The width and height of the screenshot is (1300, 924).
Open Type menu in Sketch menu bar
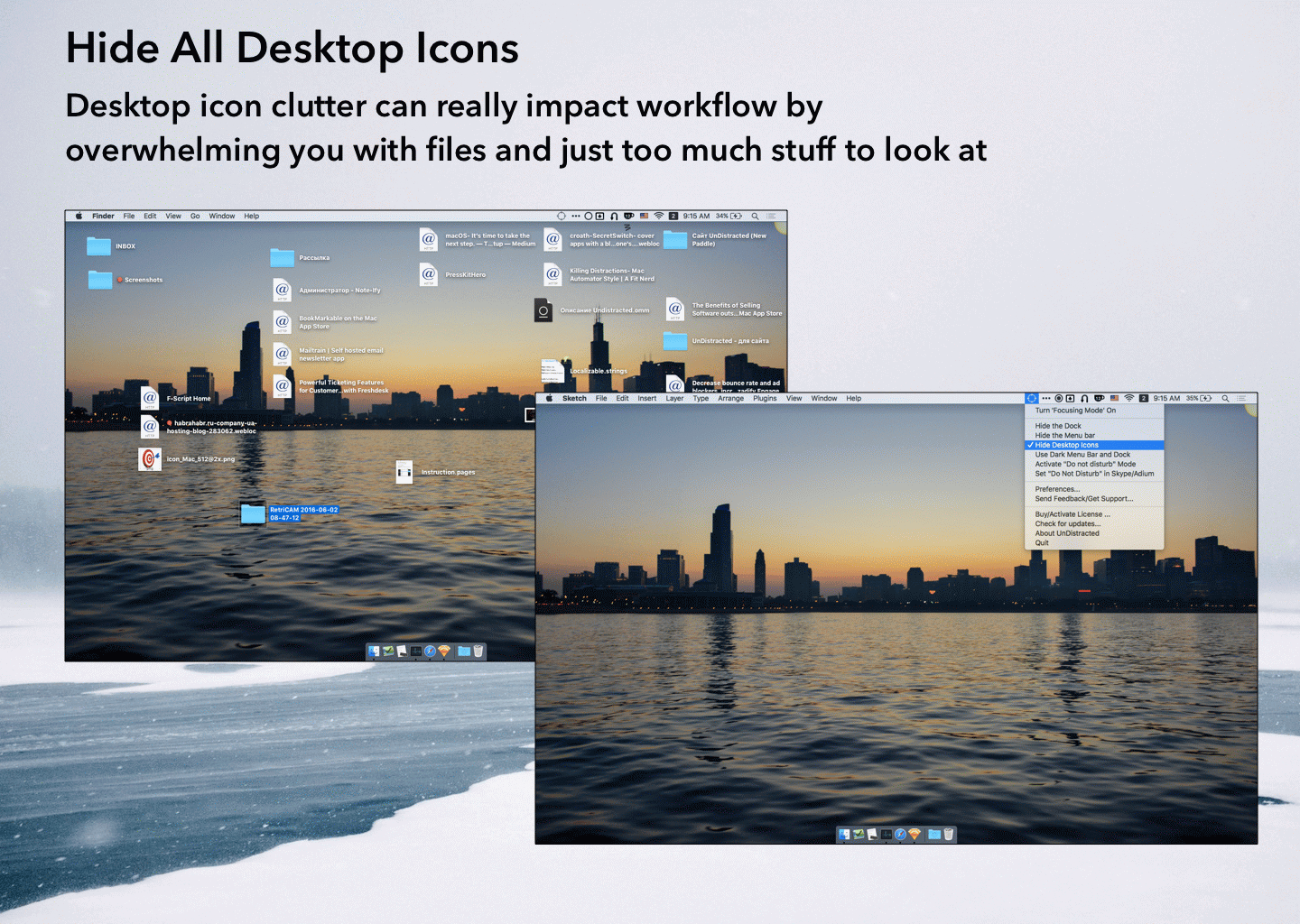pyautogui.click(x=701, y=398)
